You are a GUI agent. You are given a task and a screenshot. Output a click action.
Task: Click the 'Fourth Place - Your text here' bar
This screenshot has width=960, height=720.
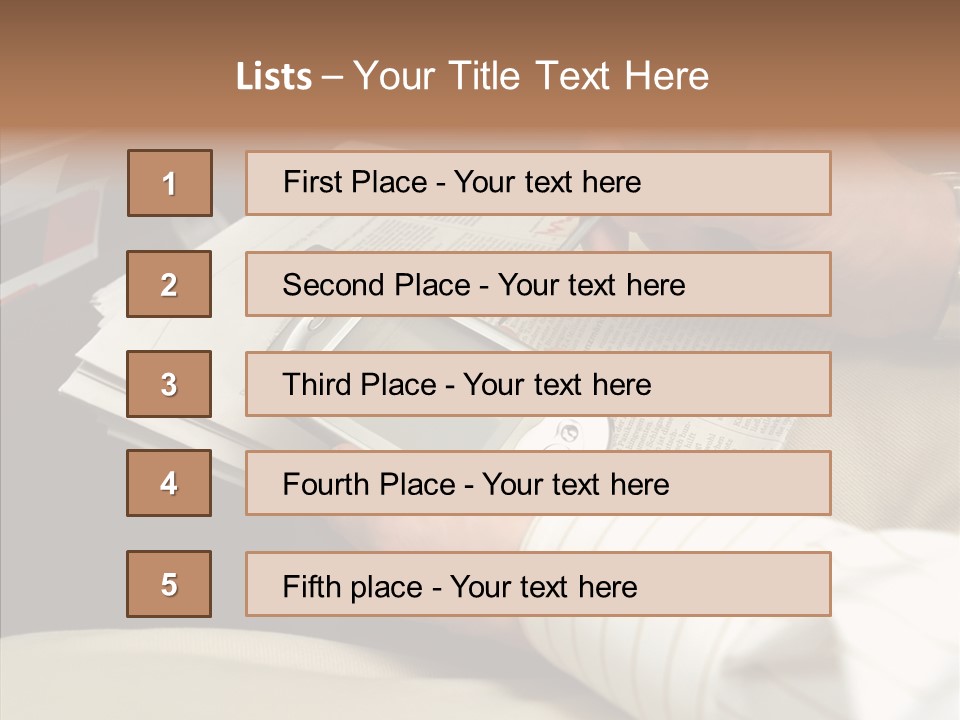538,483
